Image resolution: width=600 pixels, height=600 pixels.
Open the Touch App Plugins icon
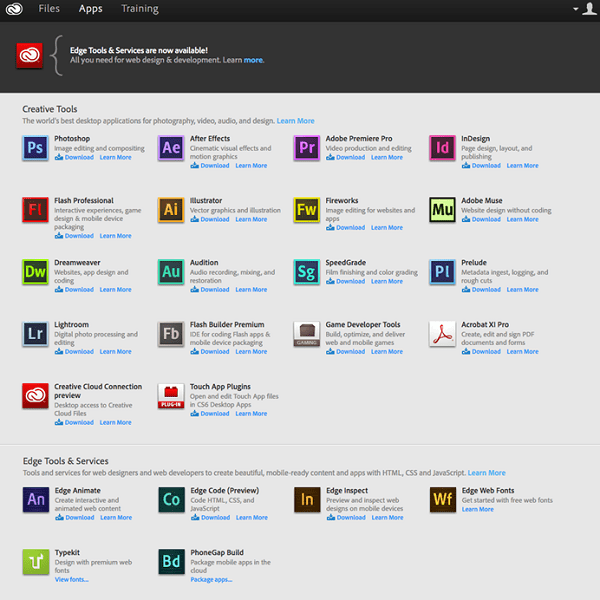pos(171,396)
